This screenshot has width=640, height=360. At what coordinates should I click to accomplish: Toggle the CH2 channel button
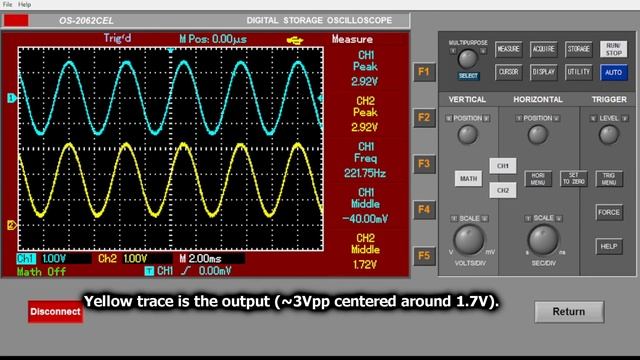click(503, 190)
